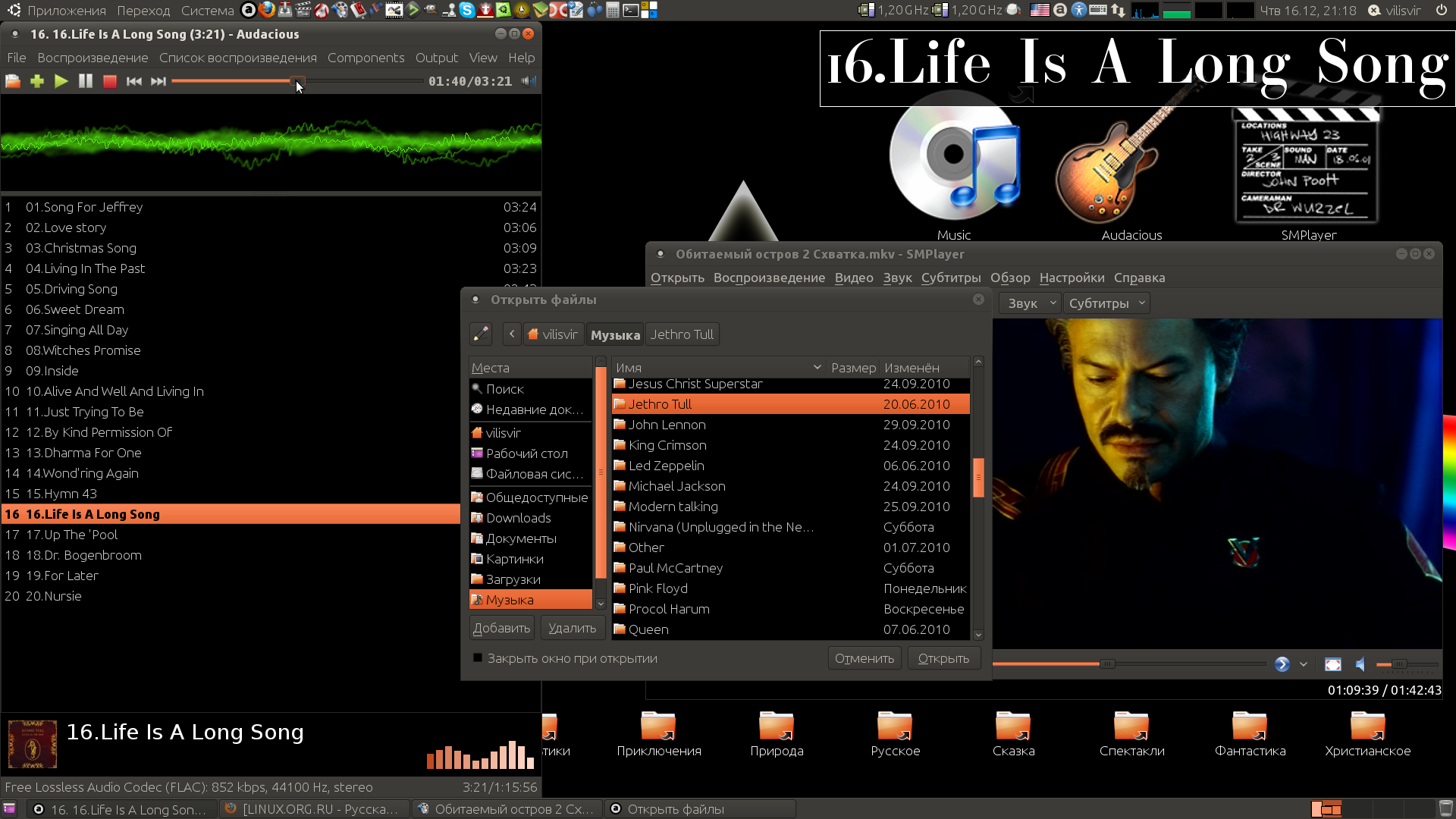Viewport: 1456px width, 819px height.
Task: Open the View menu in Audacious
Action: [x=483, y=58]
